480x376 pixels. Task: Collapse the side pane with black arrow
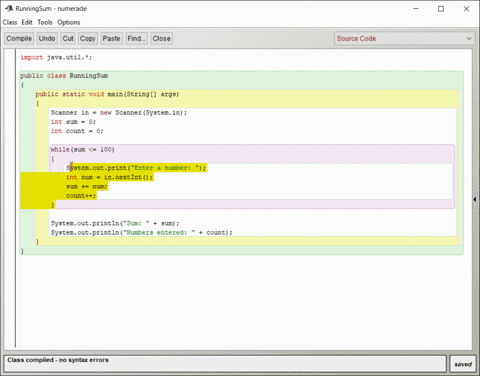474,199
